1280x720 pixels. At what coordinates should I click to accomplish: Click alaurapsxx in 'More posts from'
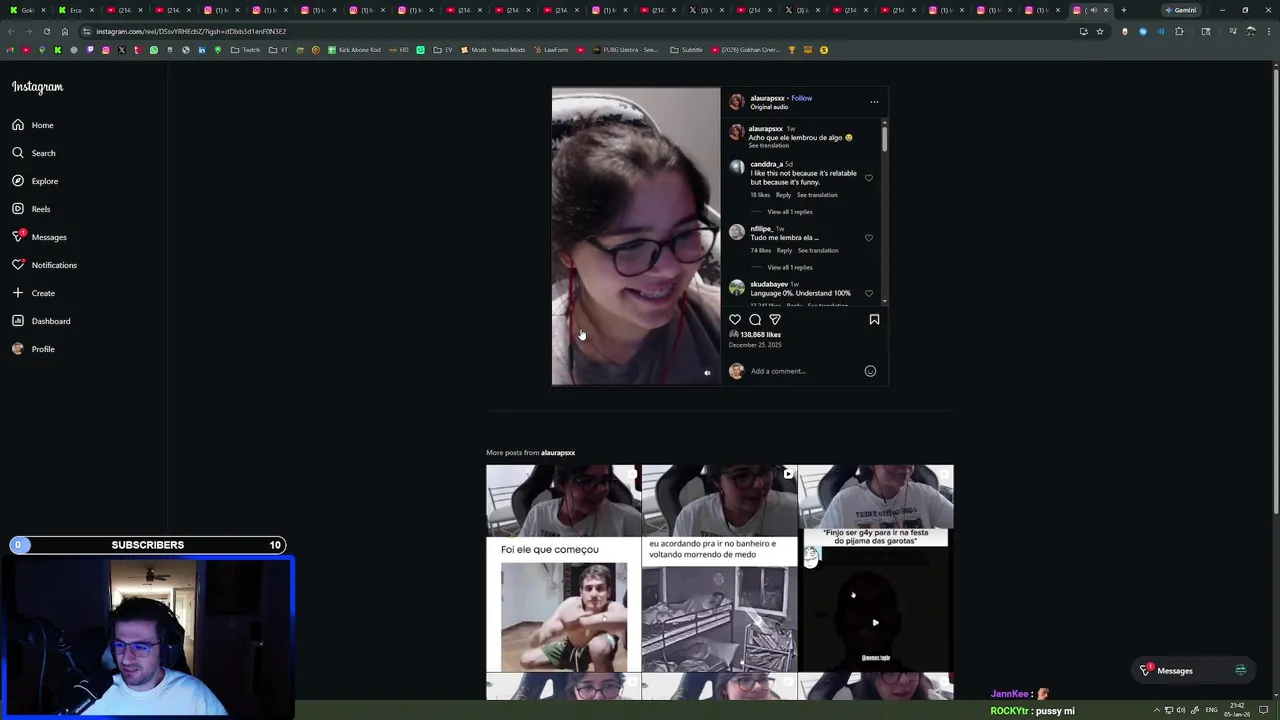click(x=558, y=453)
